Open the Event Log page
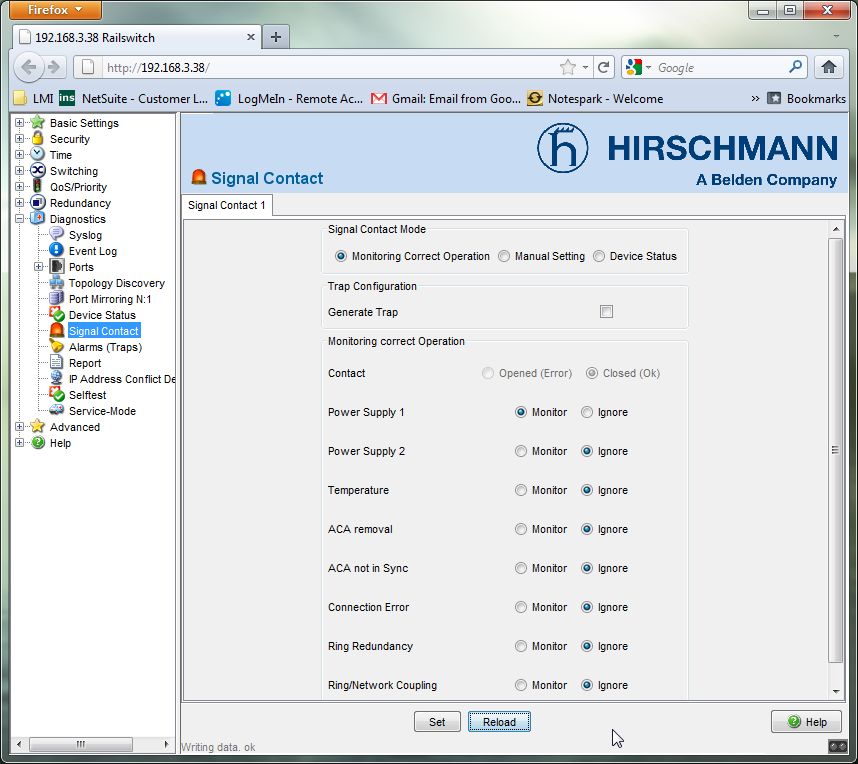The width and height of the screenshot is (858, 764). coord(92,251)
